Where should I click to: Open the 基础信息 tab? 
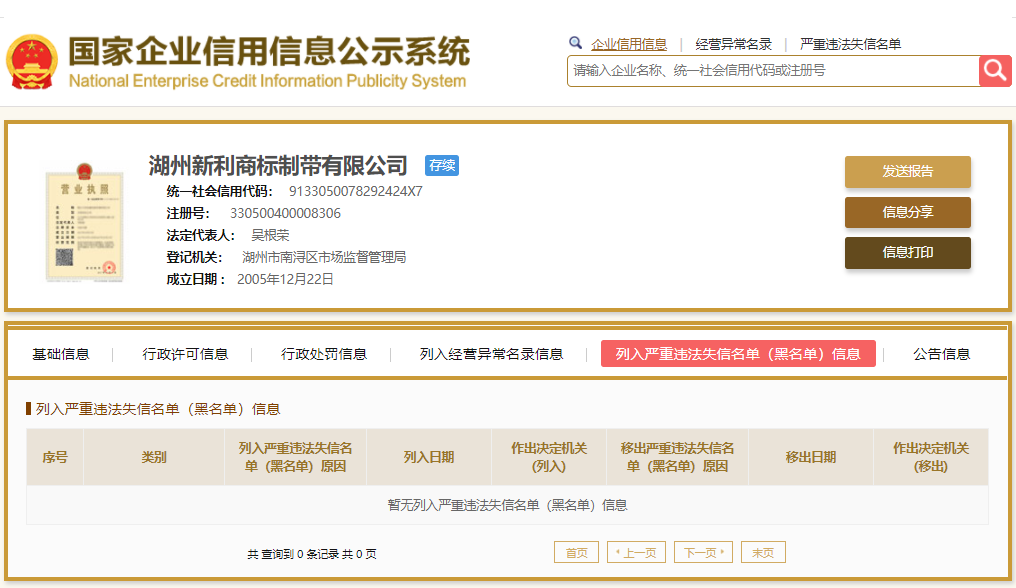pyautogui.click(x=61, y=354)
